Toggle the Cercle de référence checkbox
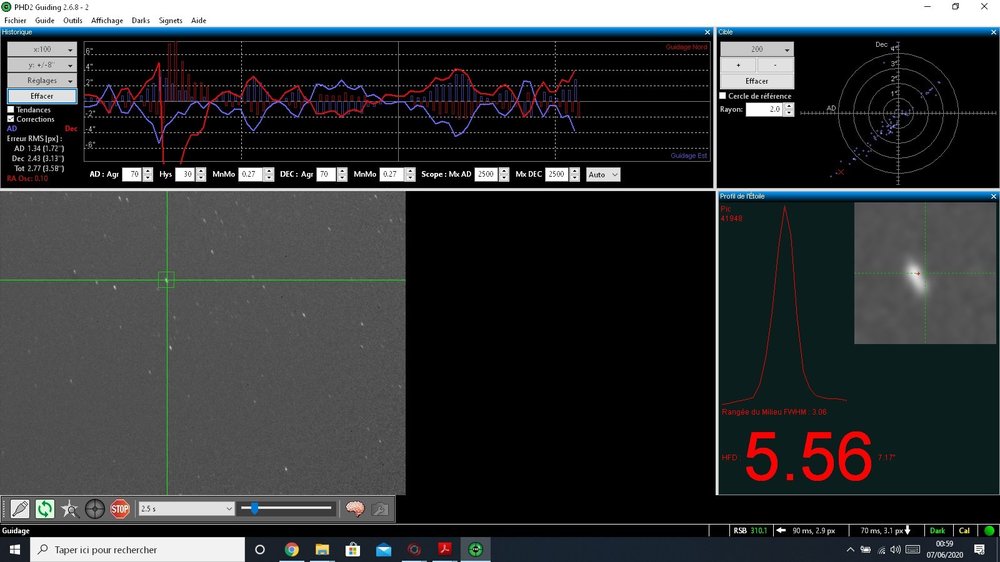Viewport: 1000px width, 562px height. point(724,96)
